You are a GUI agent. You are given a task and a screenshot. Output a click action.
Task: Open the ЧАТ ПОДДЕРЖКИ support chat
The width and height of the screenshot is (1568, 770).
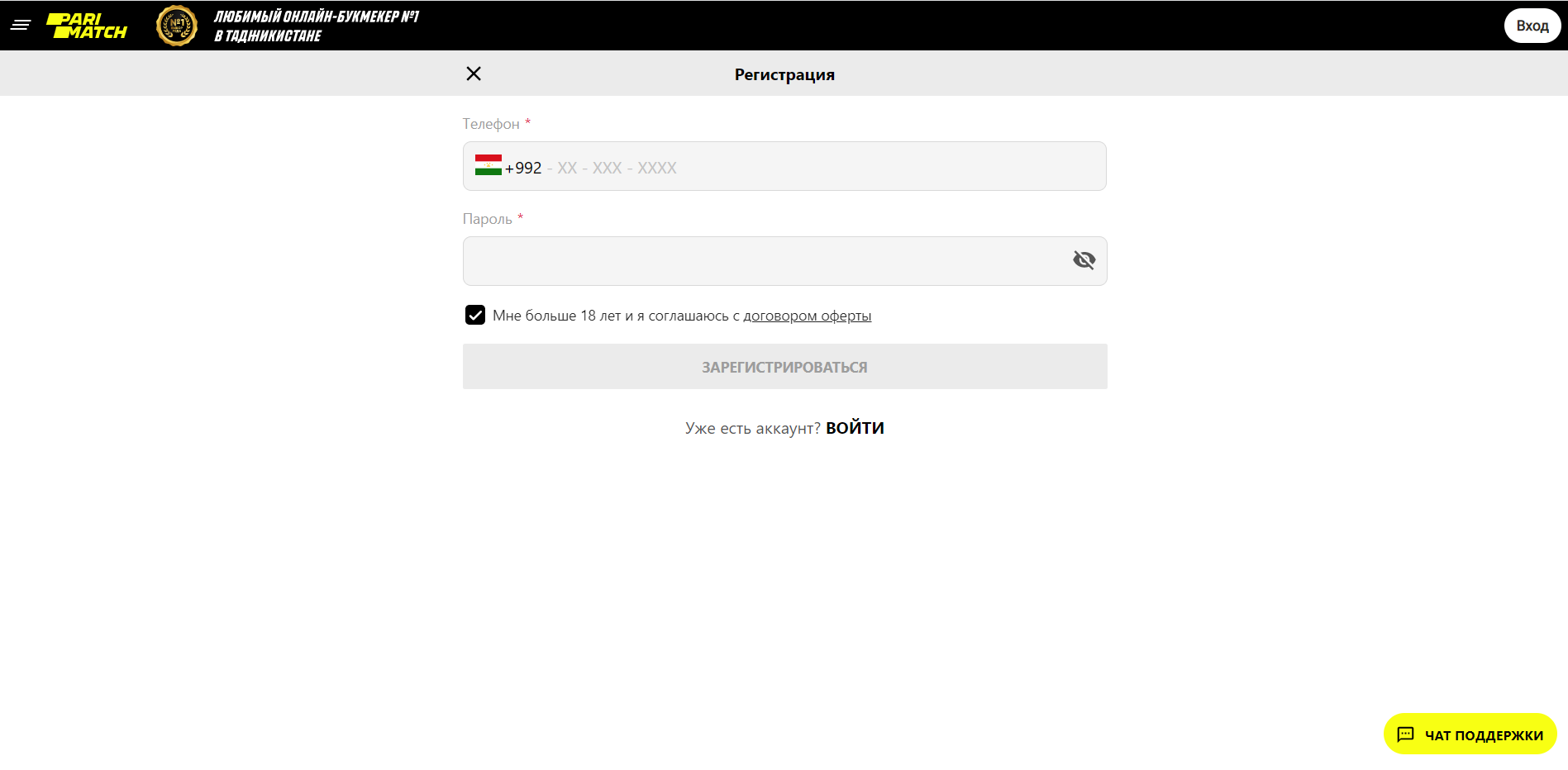click(1470, 734)
